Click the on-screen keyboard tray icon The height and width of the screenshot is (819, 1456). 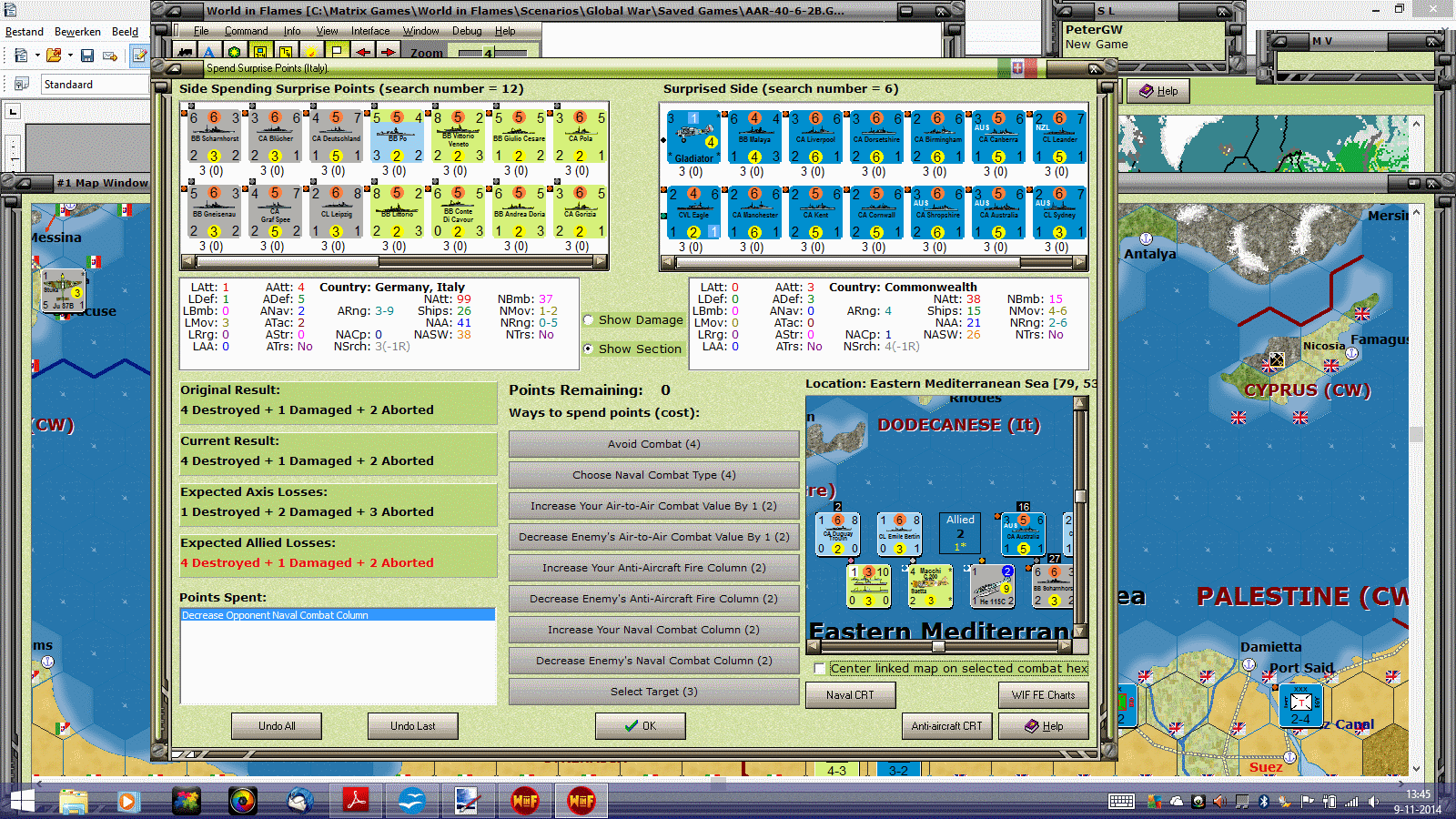click(1121, 802)
